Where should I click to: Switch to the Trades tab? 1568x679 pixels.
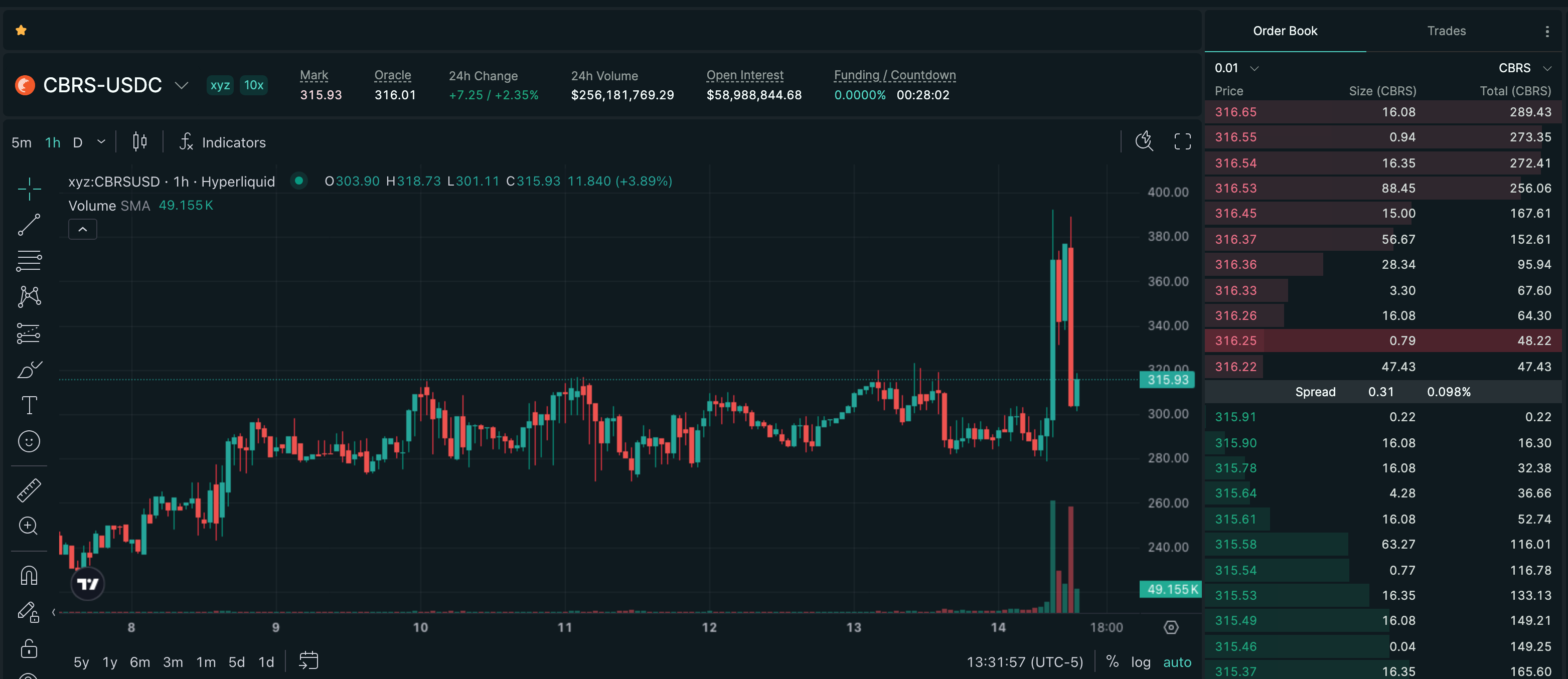tap(1446, 31)
